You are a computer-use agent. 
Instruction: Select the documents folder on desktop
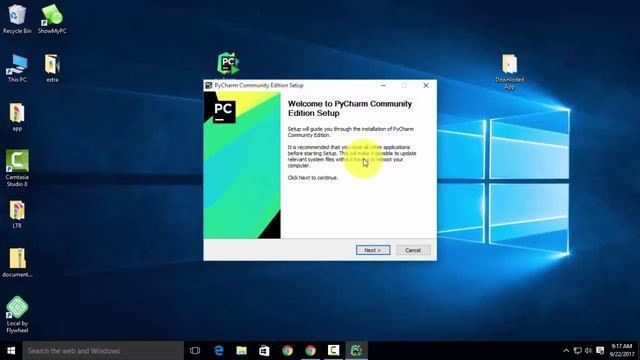[17, 263]
